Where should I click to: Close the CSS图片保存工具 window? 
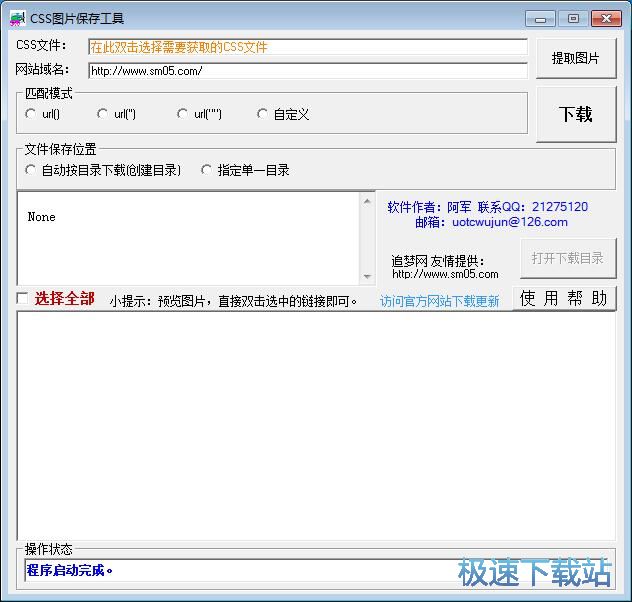(x=606, y=19)
